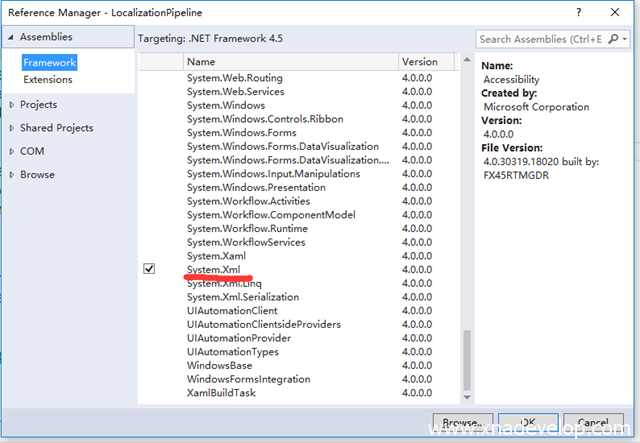Select the Framework category
Image resolution: width=640 pixels, height=443 pixels.
coord(50,62)
